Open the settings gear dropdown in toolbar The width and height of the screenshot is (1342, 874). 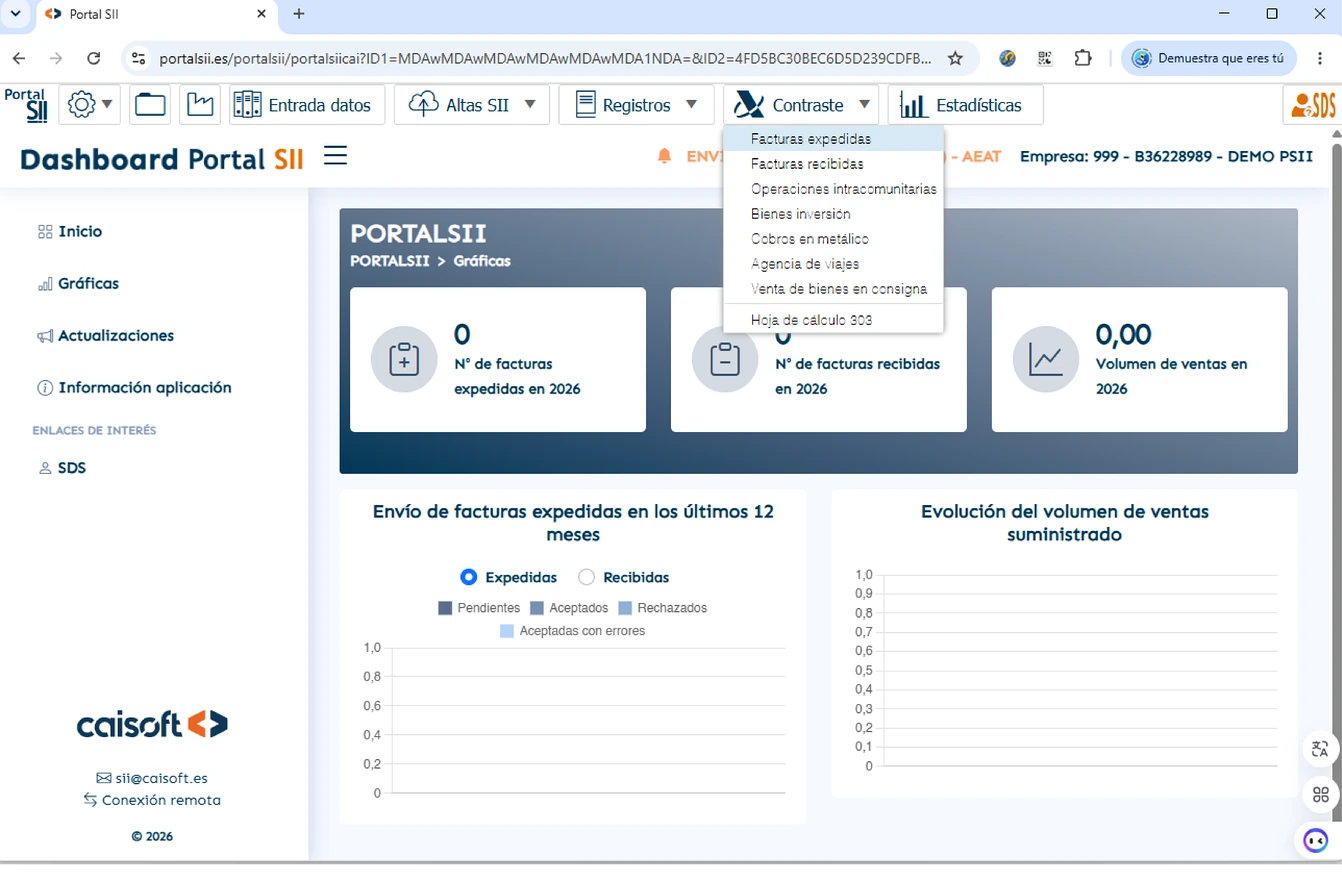(x=90, y=105)
